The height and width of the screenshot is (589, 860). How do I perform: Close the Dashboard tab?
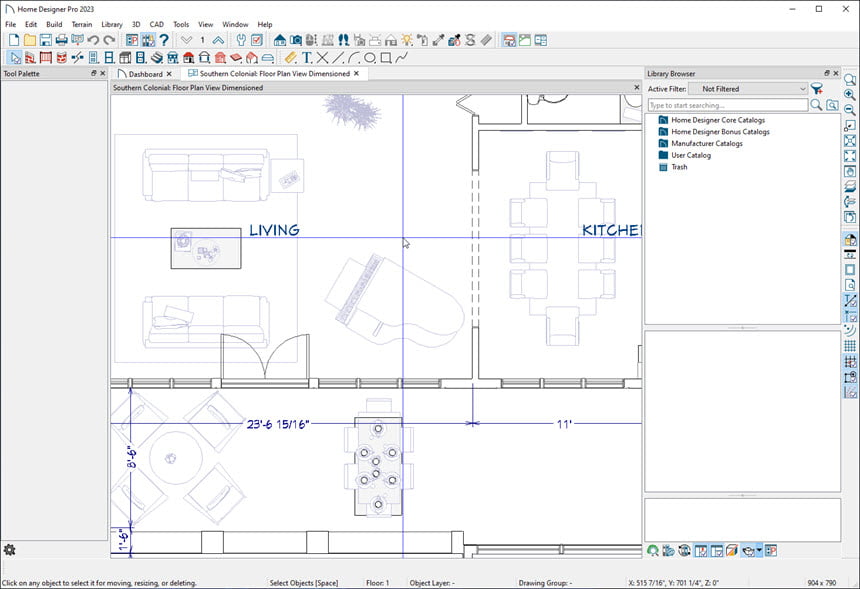point(169,73)
